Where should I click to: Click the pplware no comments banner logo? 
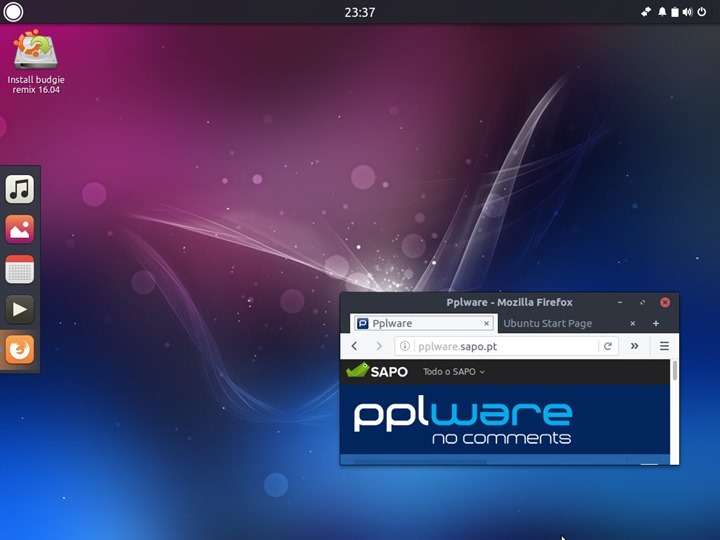[x=462, y=422]
